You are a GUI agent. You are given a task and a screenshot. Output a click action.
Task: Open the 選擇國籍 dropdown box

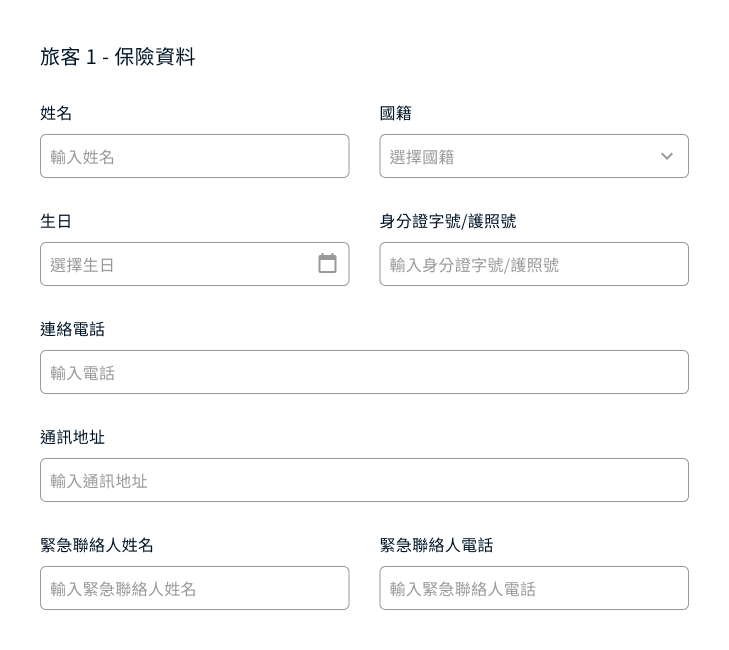coord(534,156)
